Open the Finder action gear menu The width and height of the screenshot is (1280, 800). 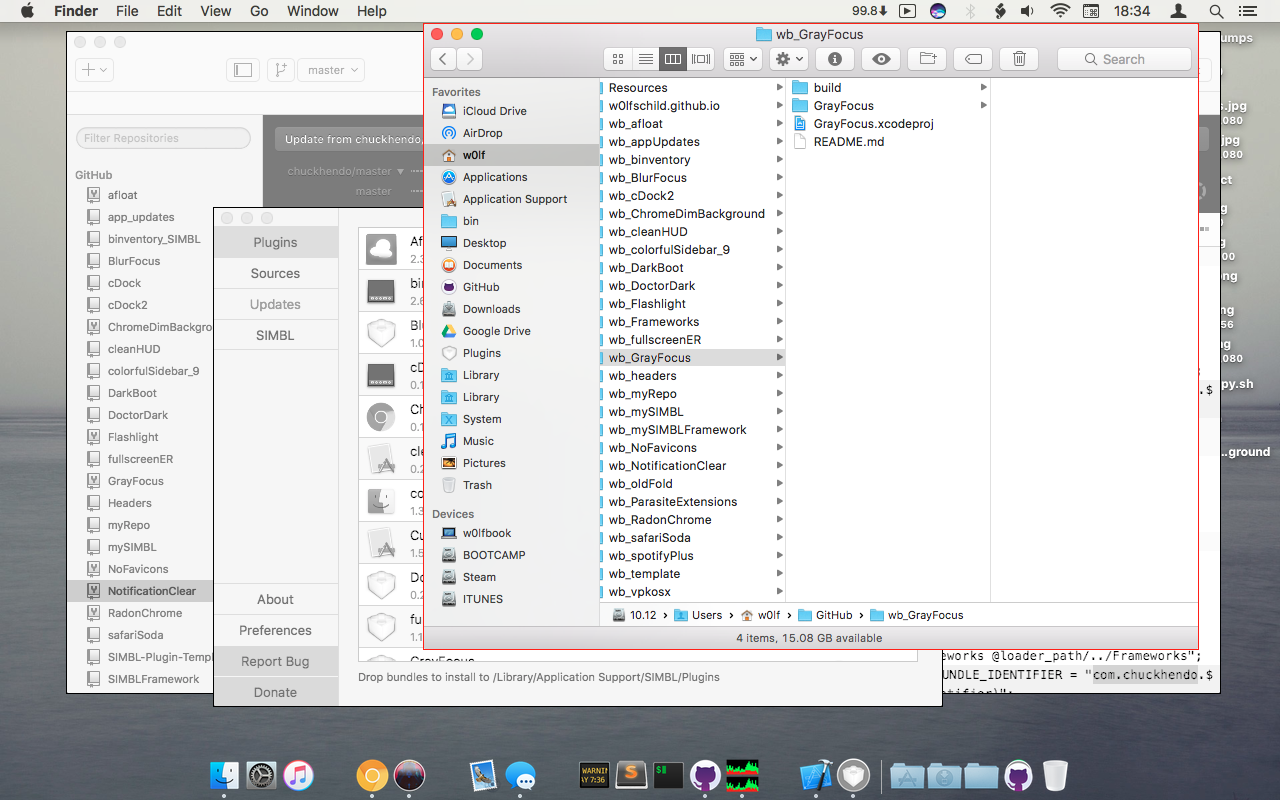pos(789,59)
